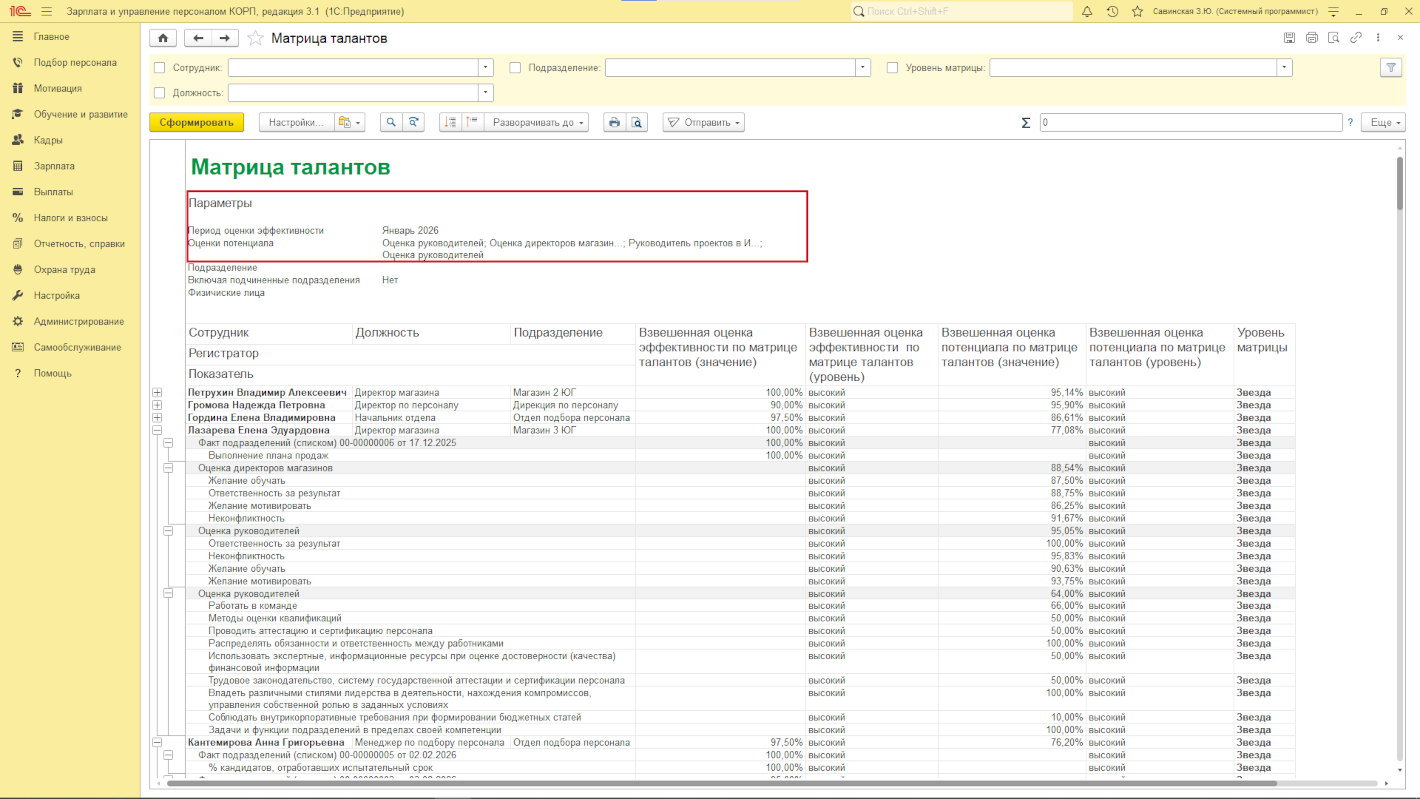This screenshot has height=799, width=1420.
Task: Enable the Сотрудник filter checkbox
Action: (160, 68)
